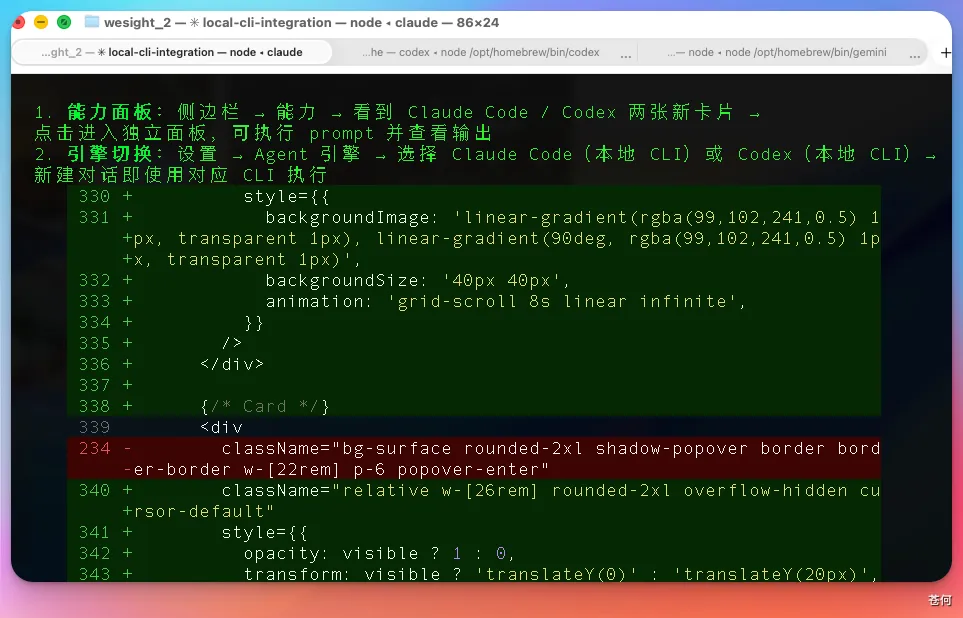Switch to the codex node tab
This screenshot has width=963, height=618.
coord(480,53)
